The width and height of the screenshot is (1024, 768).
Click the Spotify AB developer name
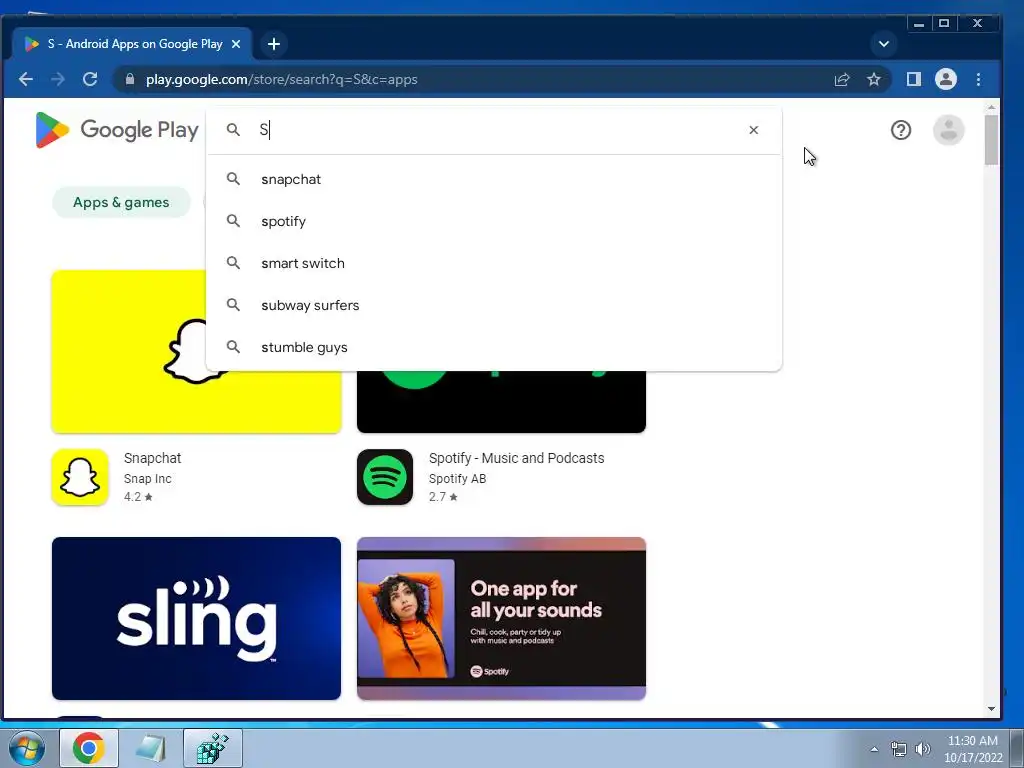[x=457, y=479]
